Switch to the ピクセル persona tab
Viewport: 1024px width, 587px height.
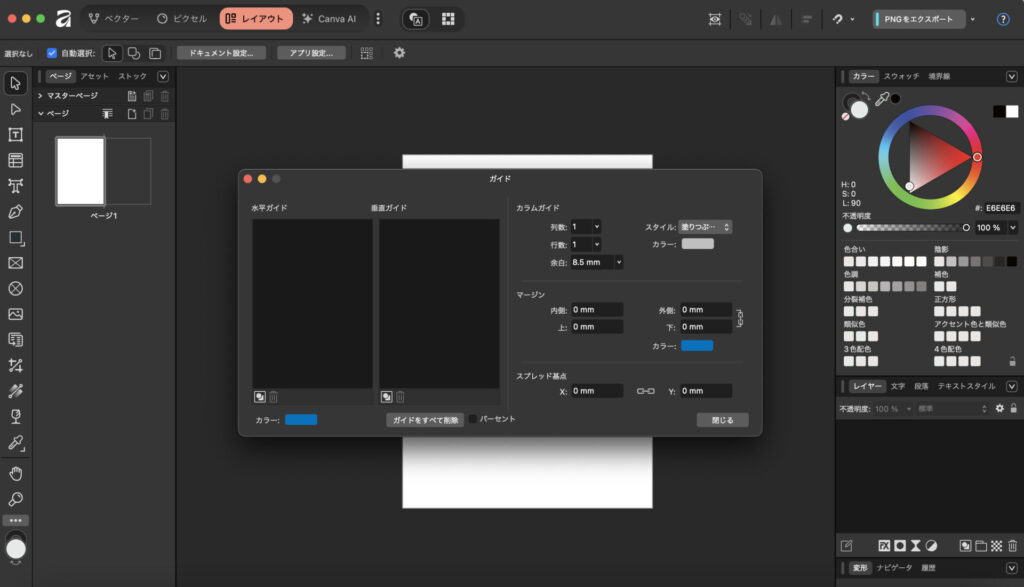coord(182,19)
